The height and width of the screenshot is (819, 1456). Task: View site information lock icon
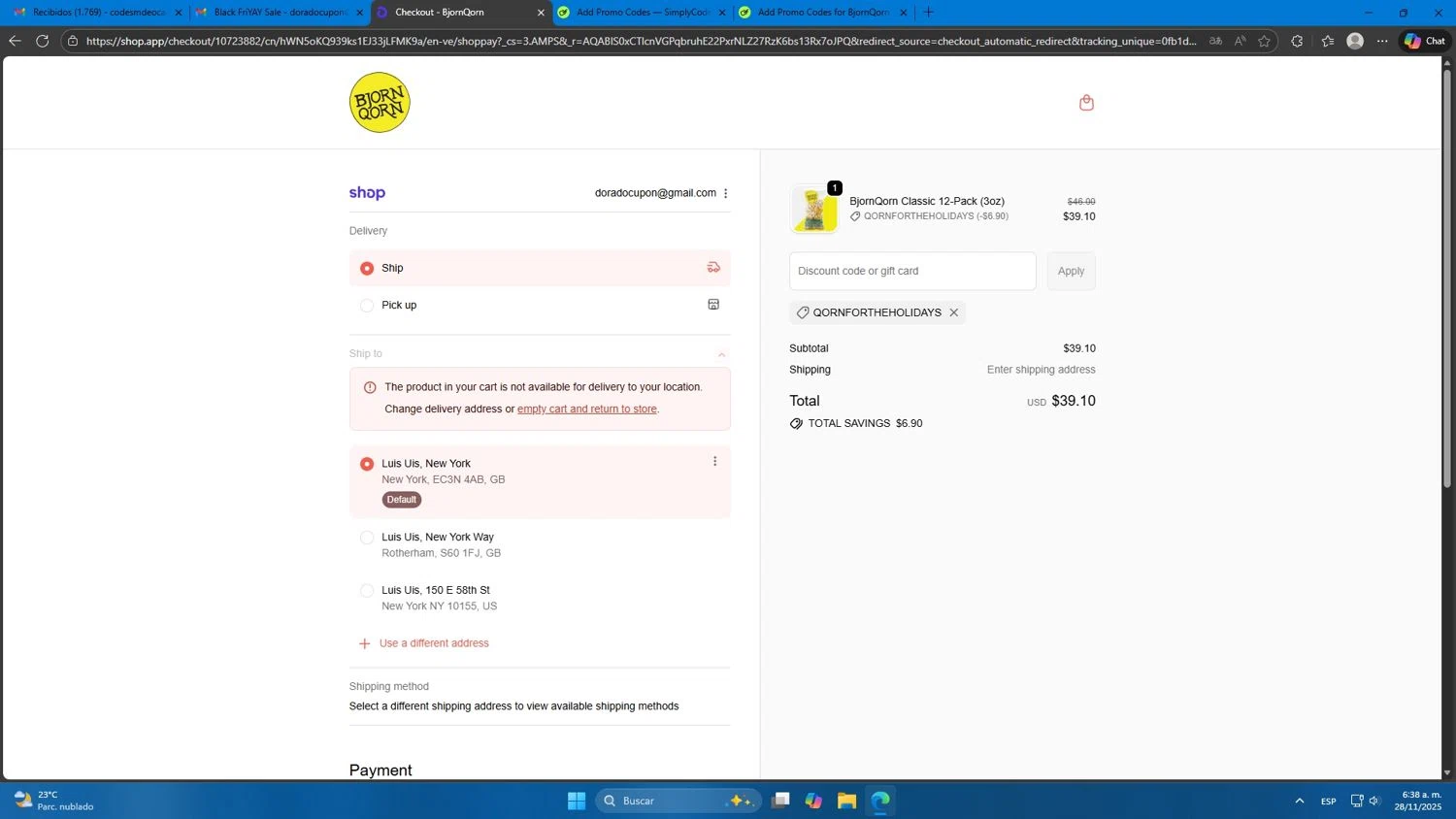72,41
